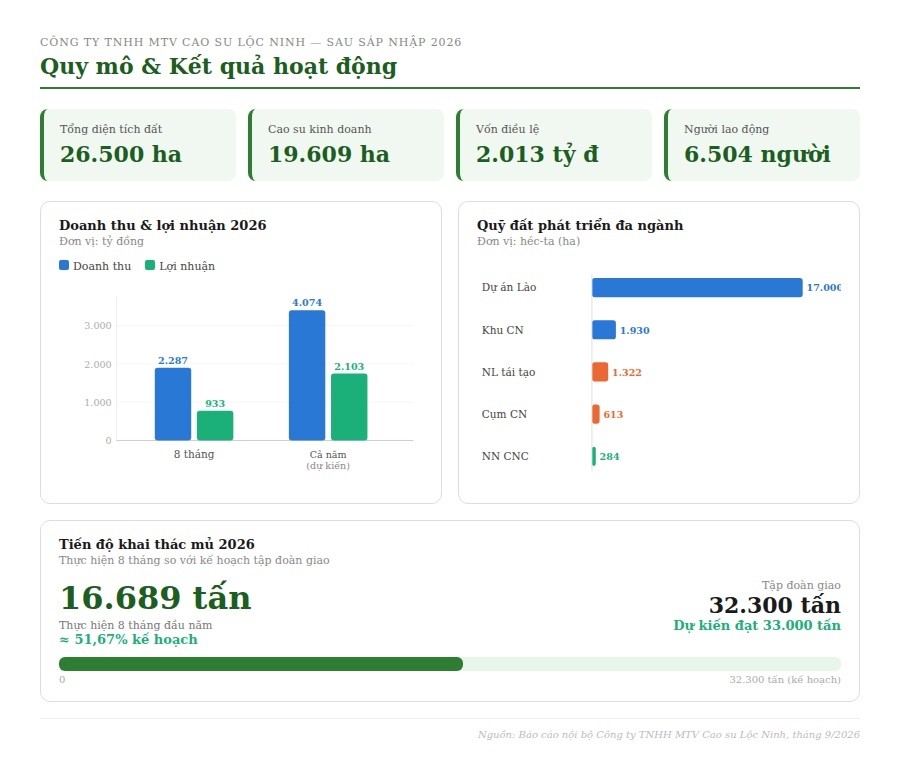Click the "2.103" bar value label
The width and height of the screenshot is (900, 776).
pyautogui.click(x=349, y=366)
